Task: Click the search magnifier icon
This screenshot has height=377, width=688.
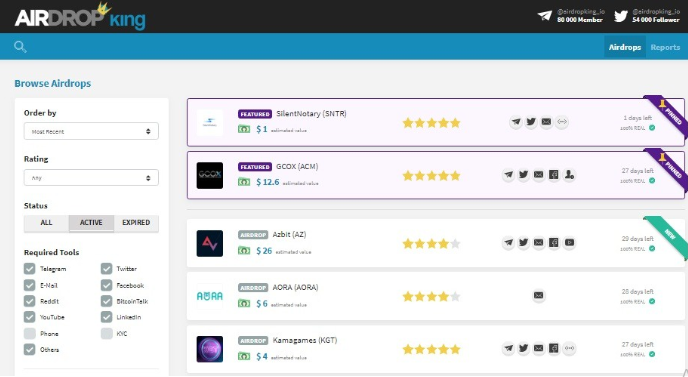Action: point(20,47)
